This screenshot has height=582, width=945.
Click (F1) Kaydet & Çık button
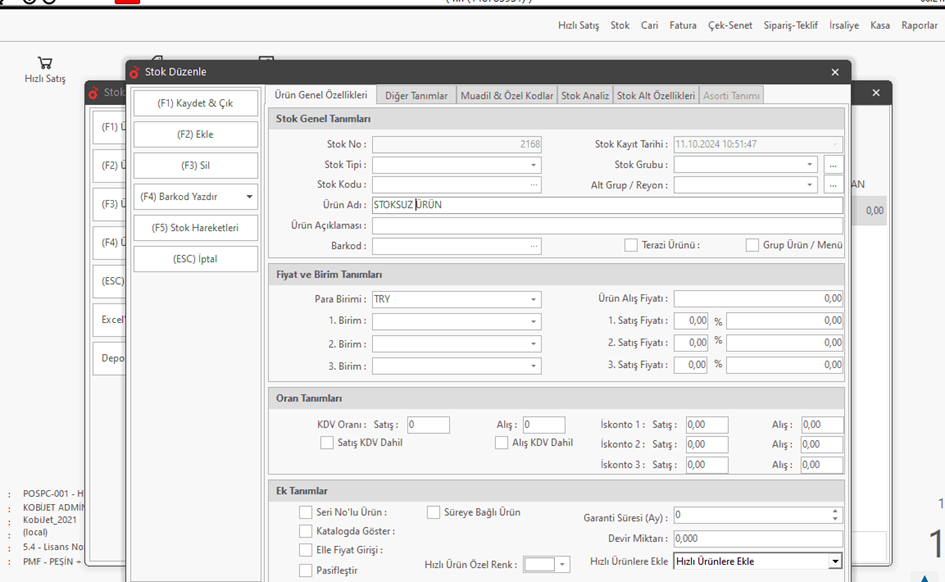pos(195,103)
